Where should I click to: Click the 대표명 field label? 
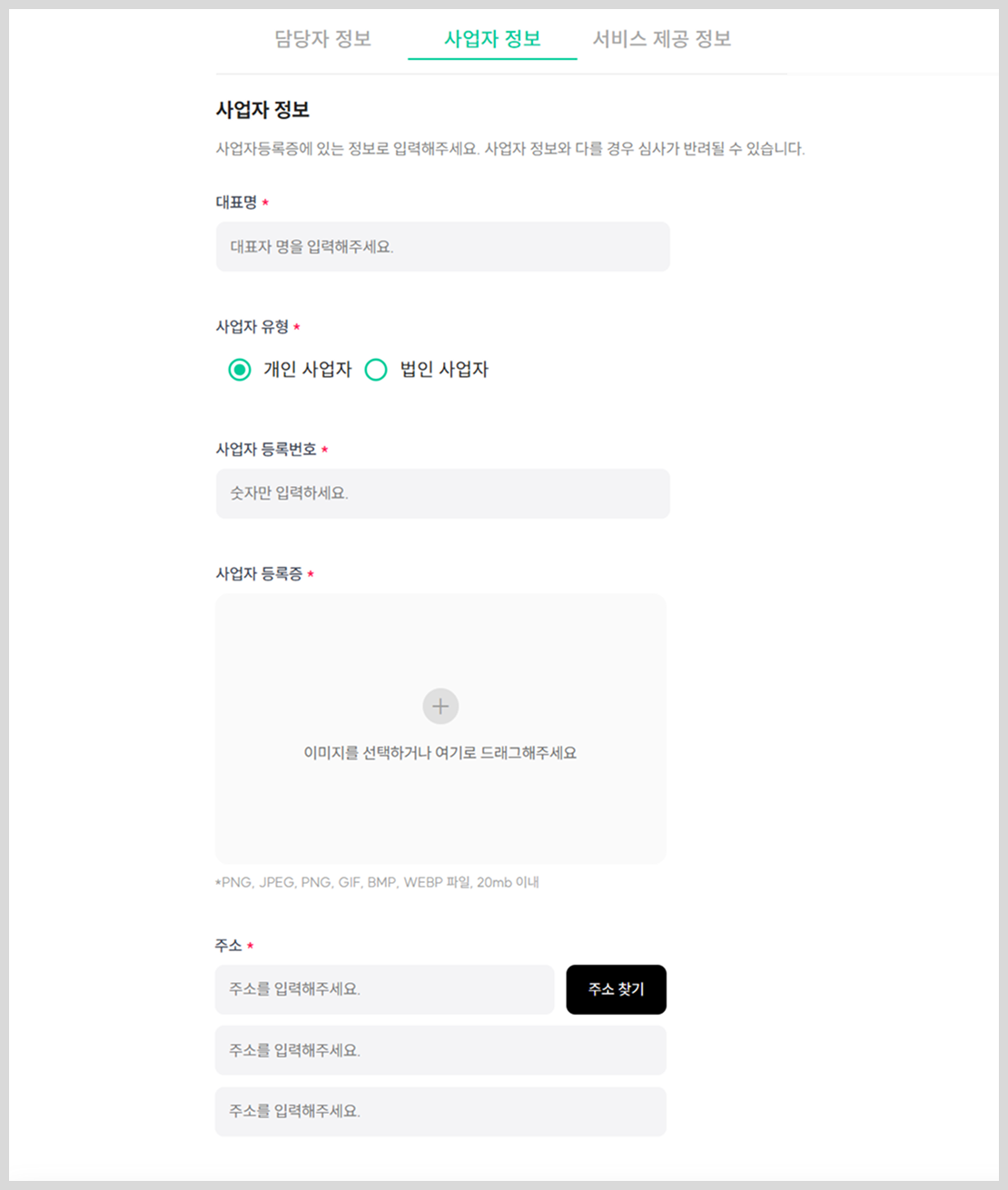tap(236, 202)
